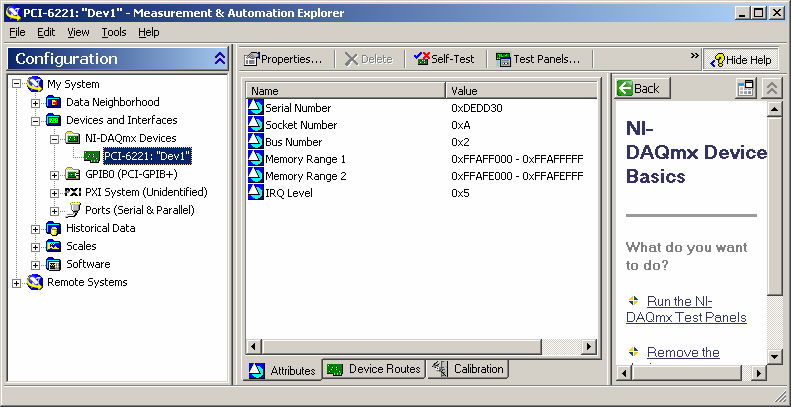Open device Properties from toolbar
Screen dimensions: 791x407
point(284,59)
